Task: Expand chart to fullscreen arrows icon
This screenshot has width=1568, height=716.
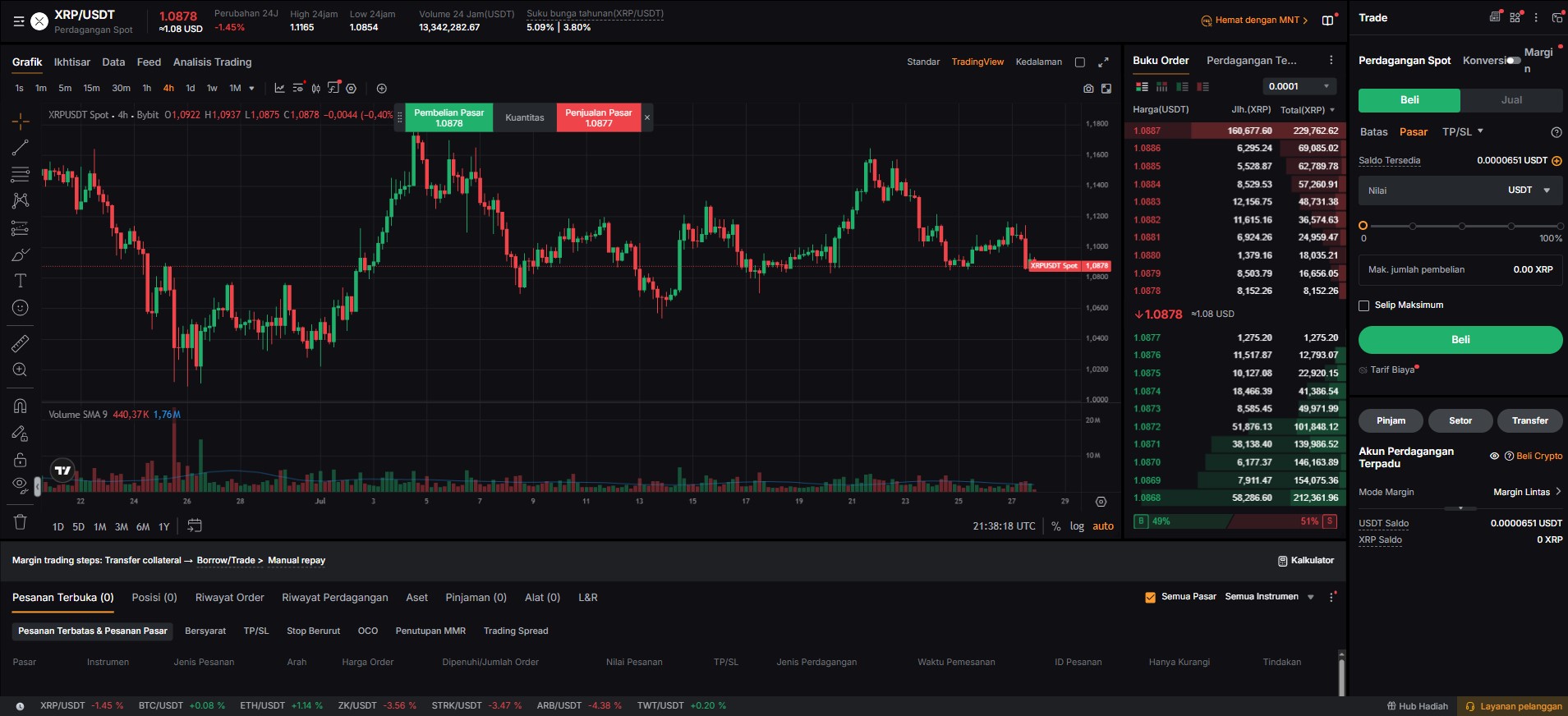Action: point(1103,62)
